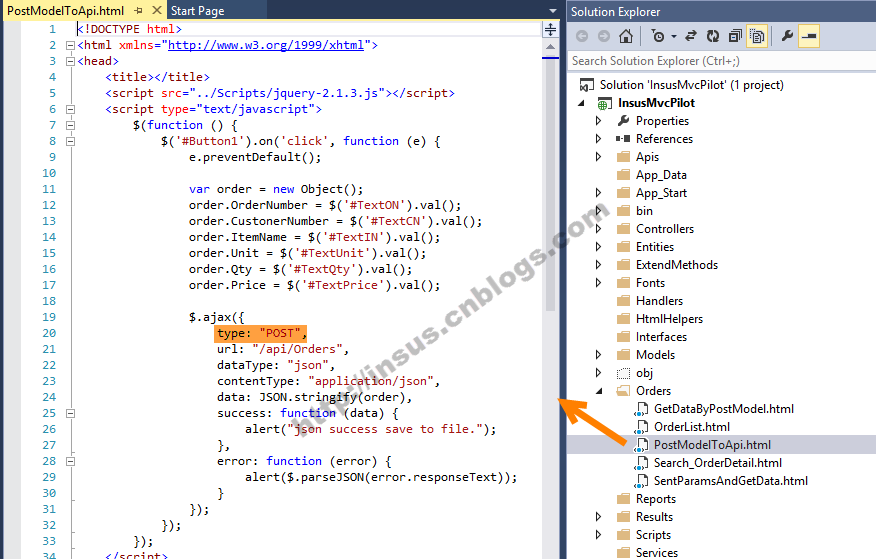Collapse the InsusMvcPilot project node
876x559 pixels.
coord(582,103)
